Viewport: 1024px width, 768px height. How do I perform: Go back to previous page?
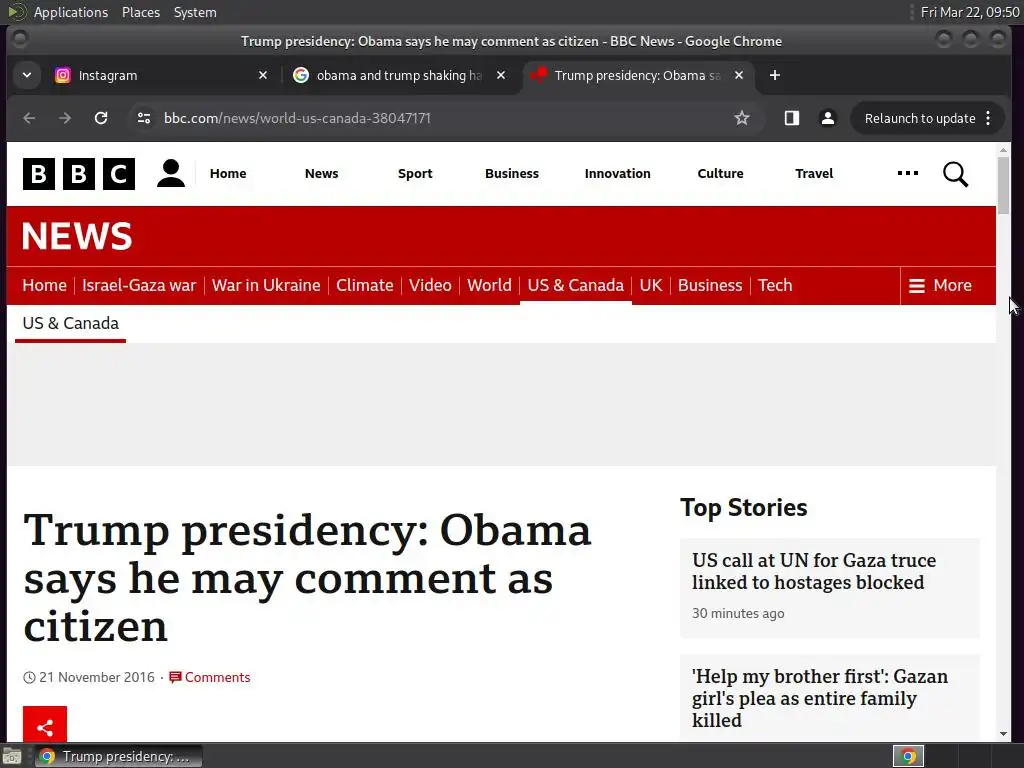29,118
